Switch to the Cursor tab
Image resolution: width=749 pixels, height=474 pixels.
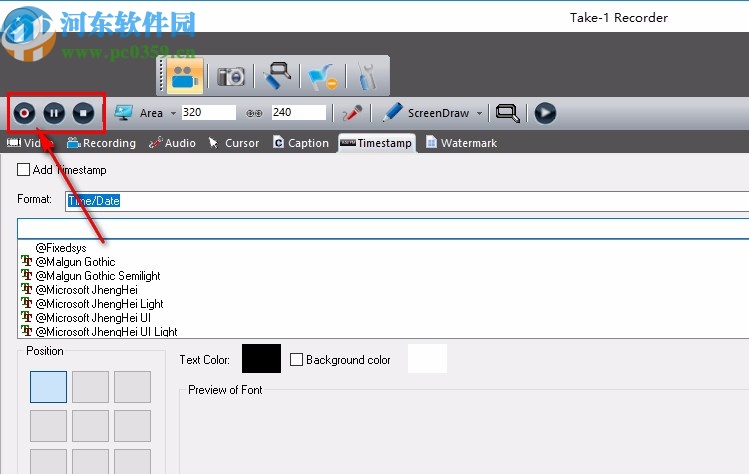point(234,143)
